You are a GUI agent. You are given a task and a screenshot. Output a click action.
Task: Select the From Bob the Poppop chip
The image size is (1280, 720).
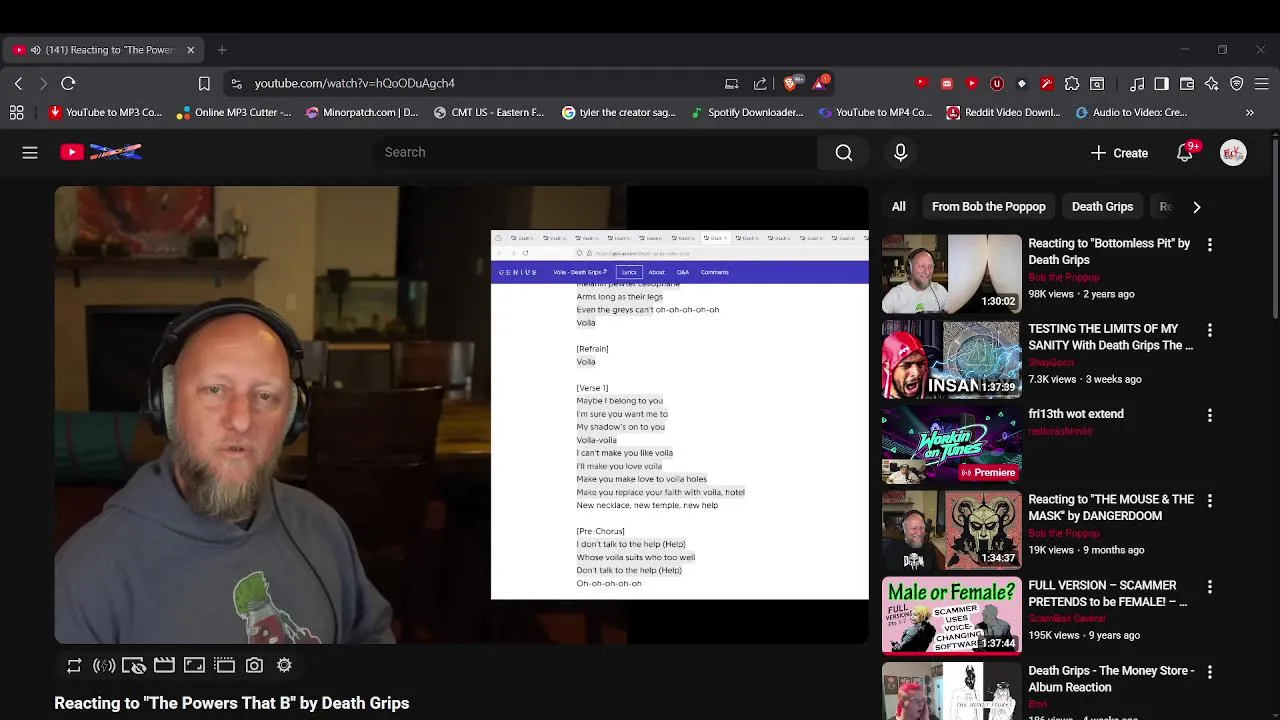pyautogui.click(x=988, y=207)
